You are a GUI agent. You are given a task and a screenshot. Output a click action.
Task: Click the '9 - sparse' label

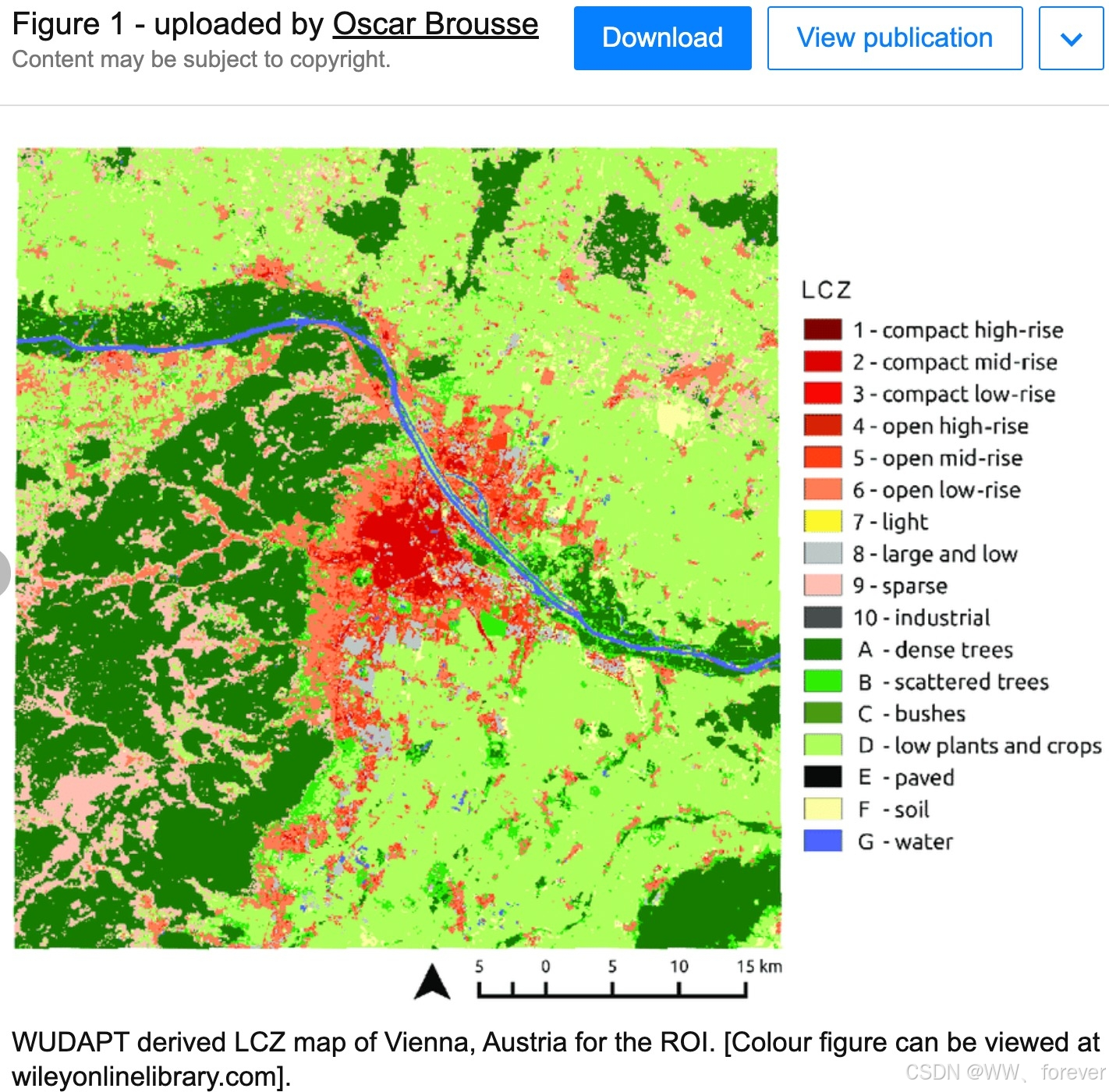[x=900, y=586]
